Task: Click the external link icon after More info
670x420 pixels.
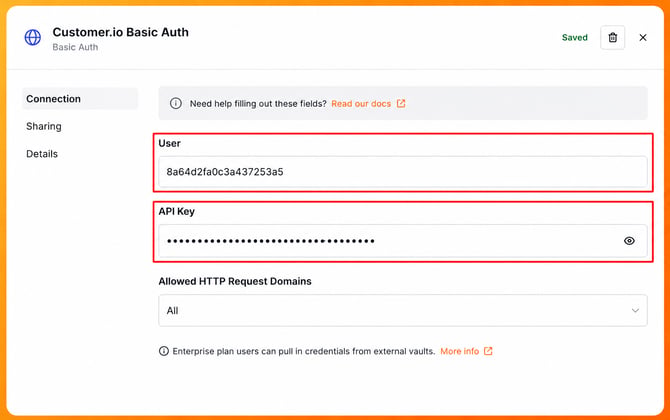Action: [488, 351]
